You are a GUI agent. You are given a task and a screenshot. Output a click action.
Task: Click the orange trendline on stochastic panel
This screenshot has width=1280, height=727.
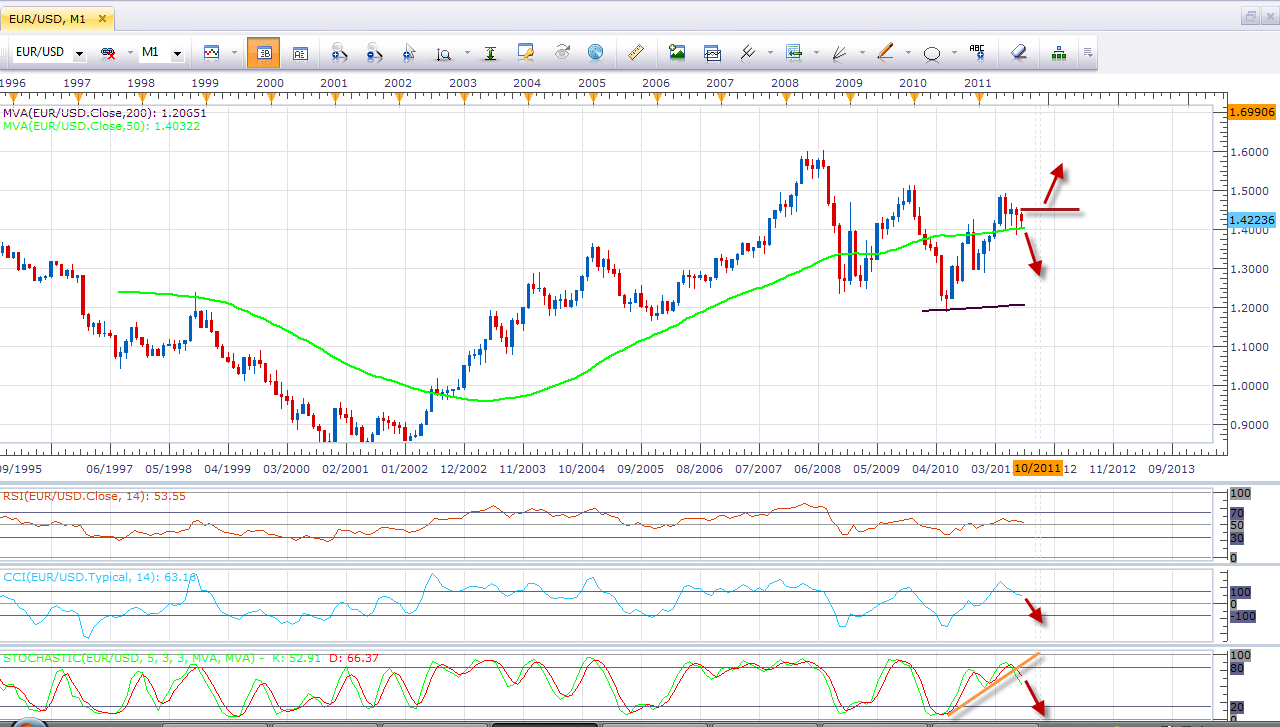[995, 684]
